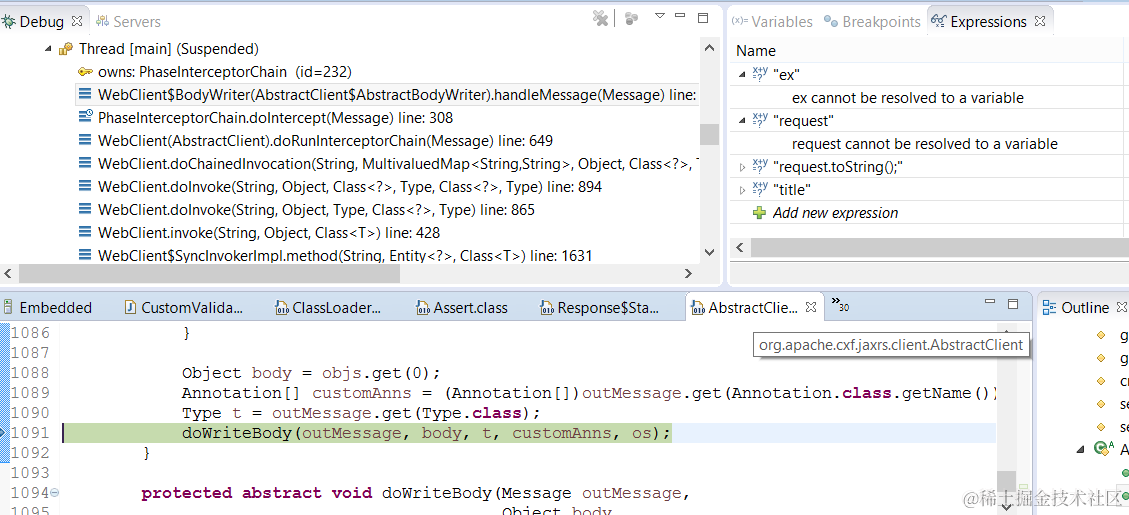
Task: Click the key icon beside owns: PhaseInterceptorChain
Action: pyautogui.click(x=85, y=72)
